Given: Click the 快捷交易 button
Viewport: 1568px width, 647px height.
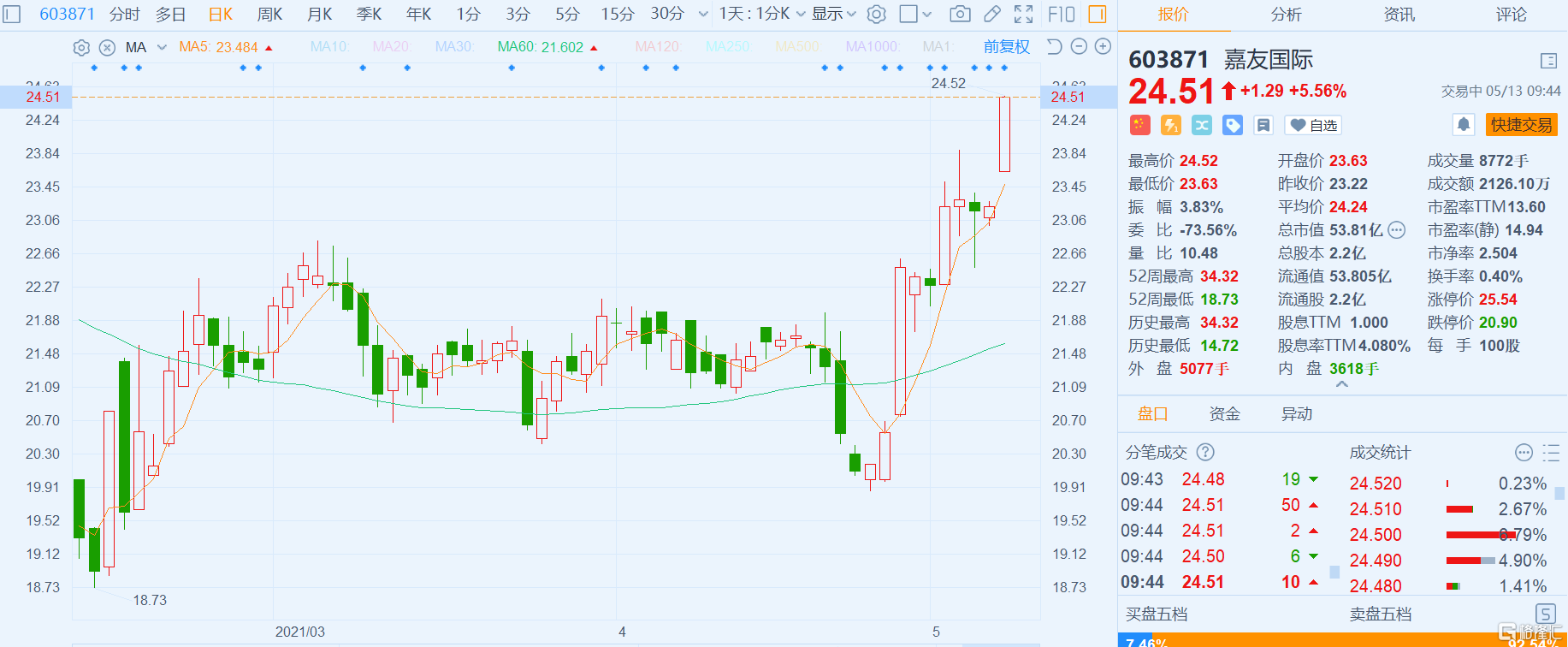Looking at the screenshot, I should [1521, 125].
